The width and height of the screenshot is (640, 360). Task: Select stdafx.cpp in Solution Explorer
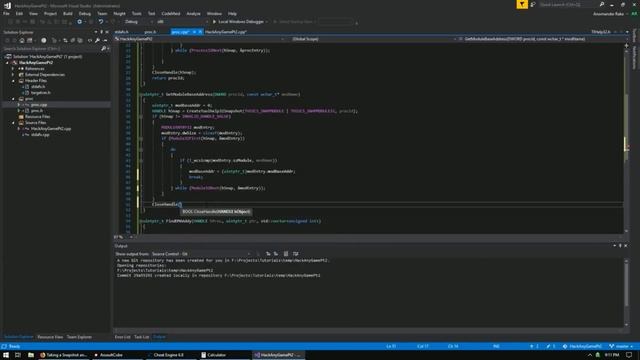click(40, 135)
